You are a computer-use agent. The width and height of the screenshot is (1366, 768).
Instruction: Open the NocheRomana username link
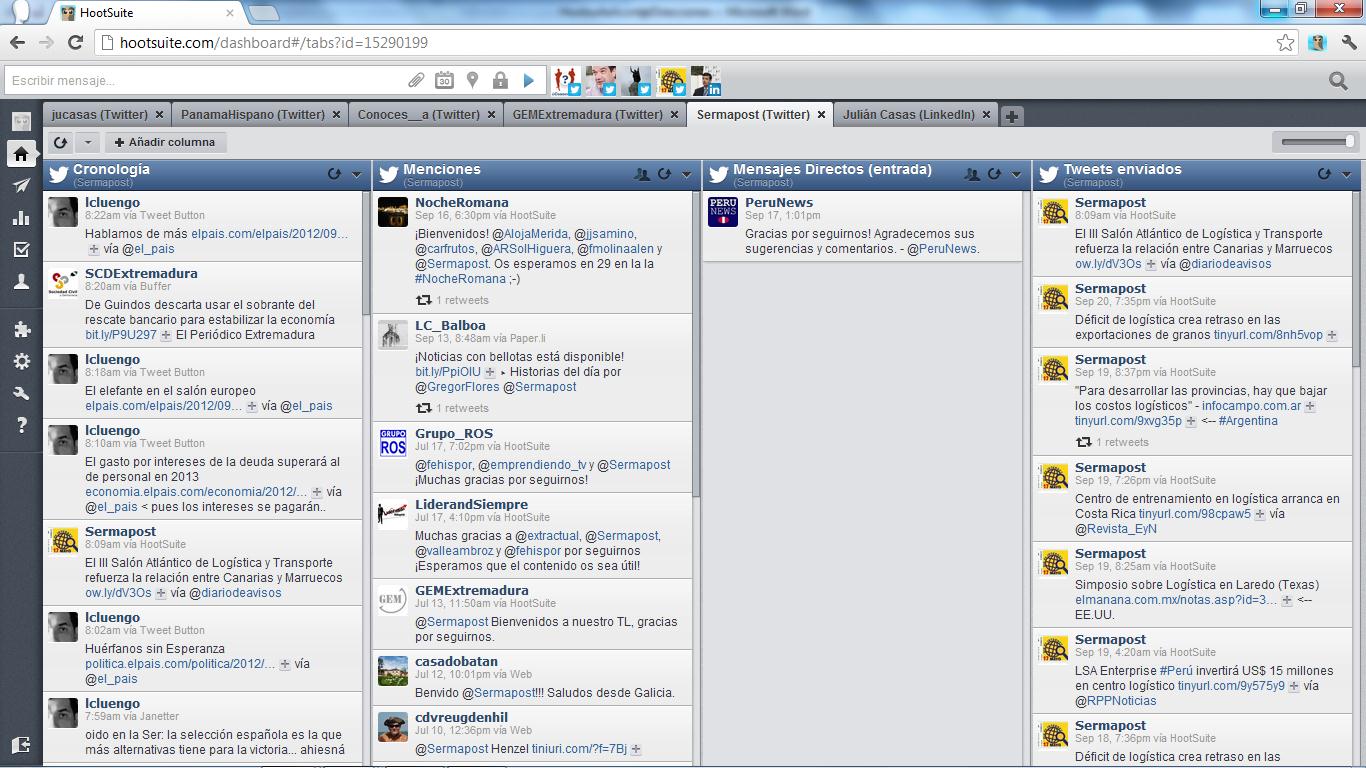(x=462, y=202)
